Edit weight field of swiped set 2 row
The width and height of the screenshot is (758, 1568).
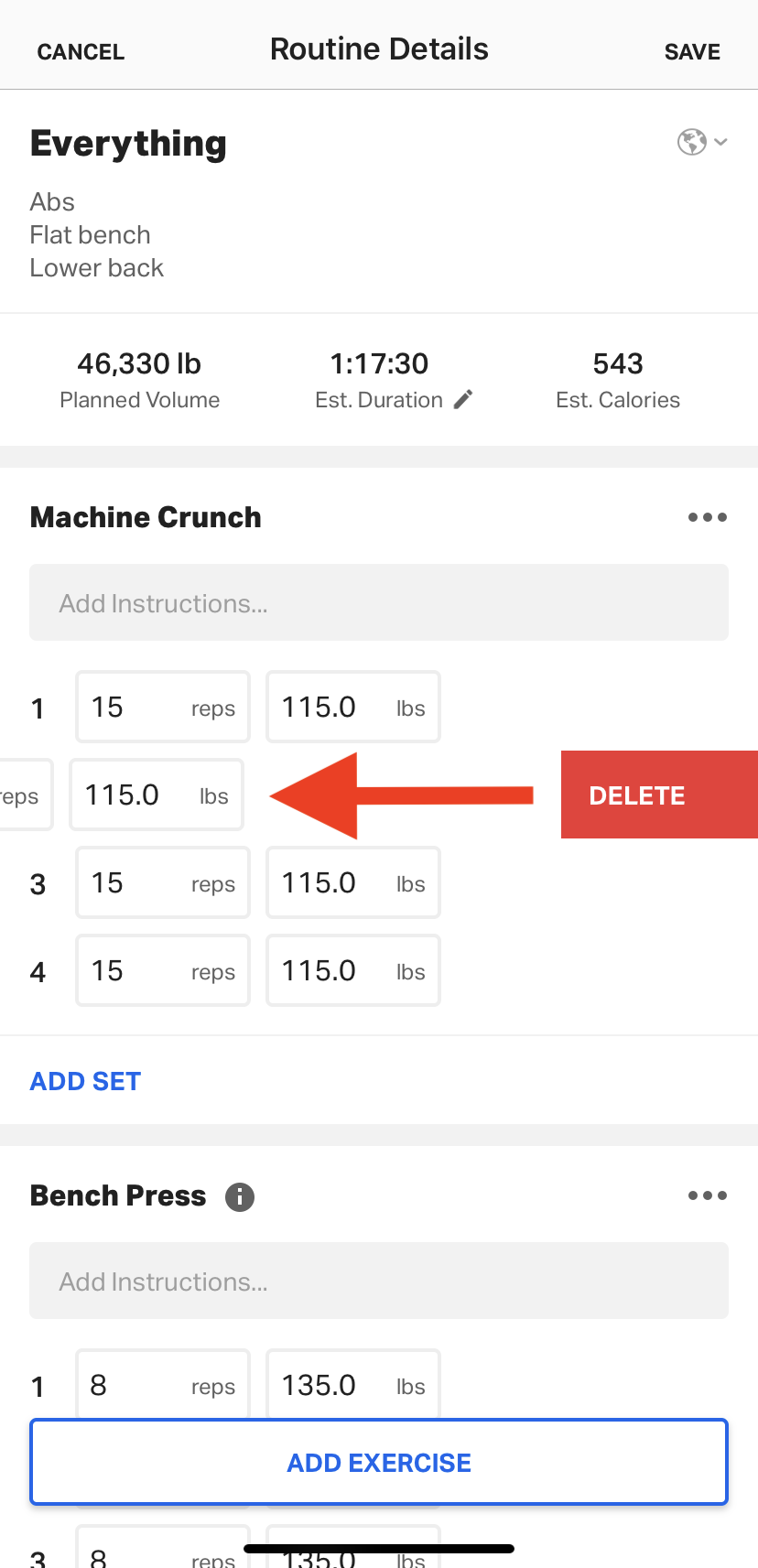[157, 795]
